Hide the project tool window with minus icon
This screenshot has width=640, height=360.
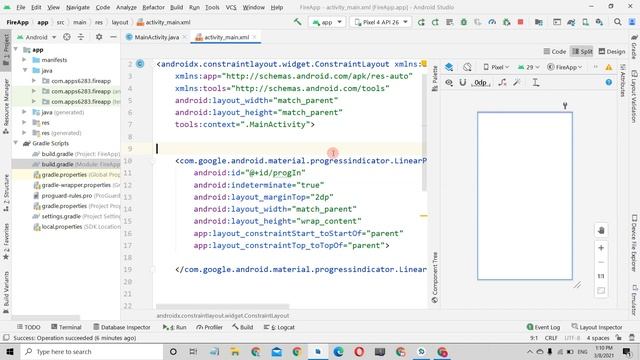tap(113, 37)
